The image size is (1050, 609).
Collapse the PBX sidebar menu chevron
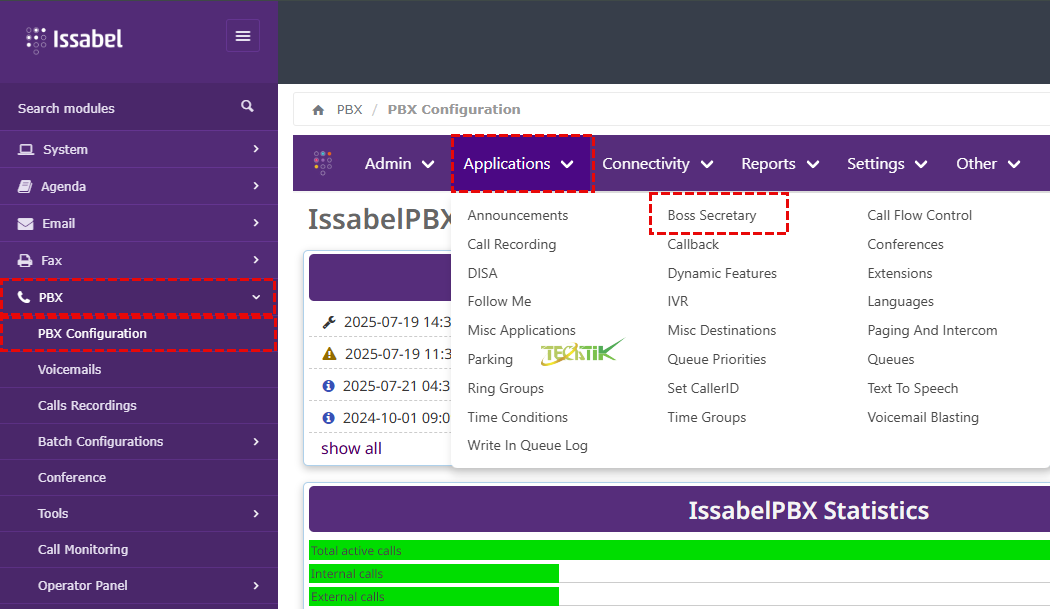(x=256, y=297)
